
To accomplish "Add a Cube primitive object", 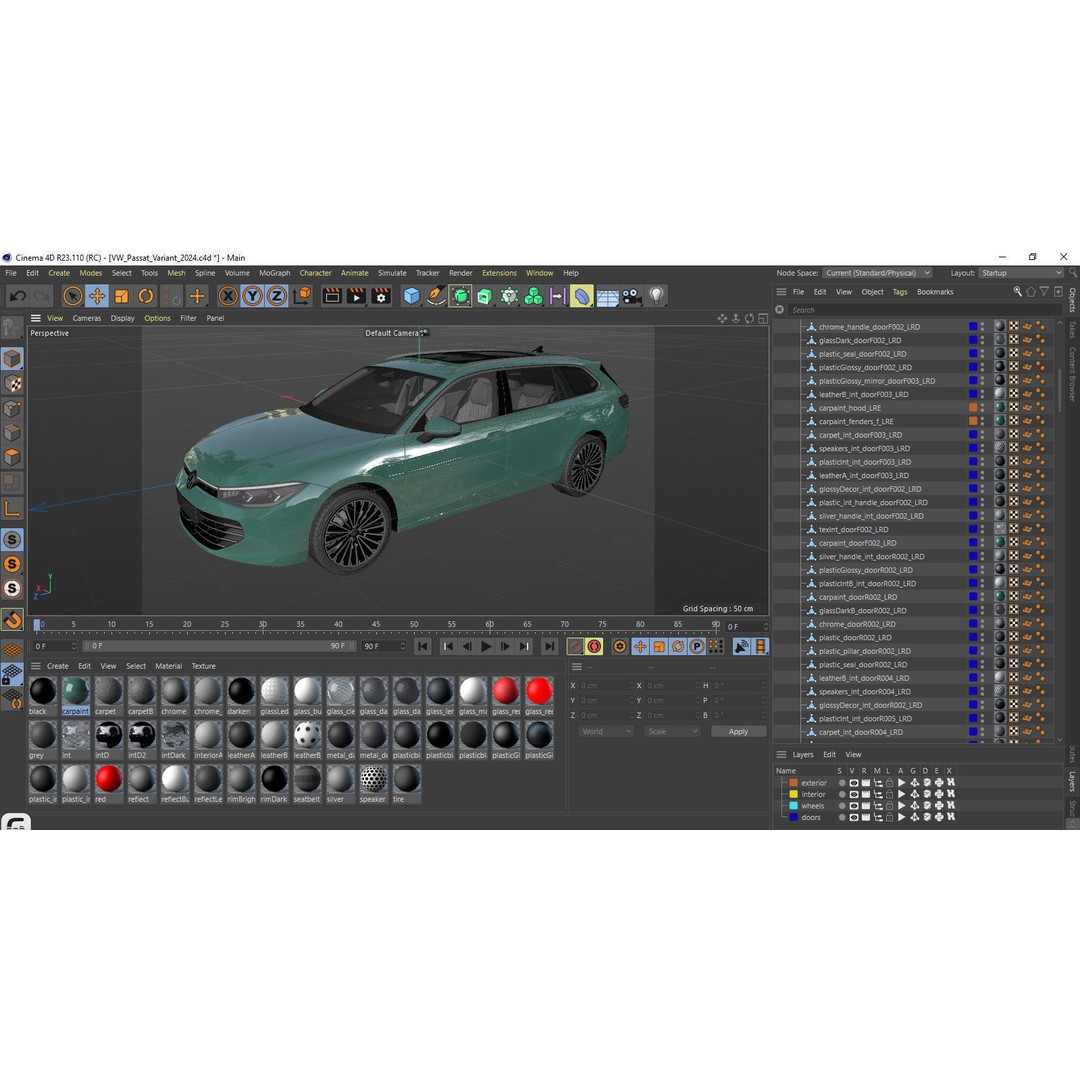I will click(411, 296).
